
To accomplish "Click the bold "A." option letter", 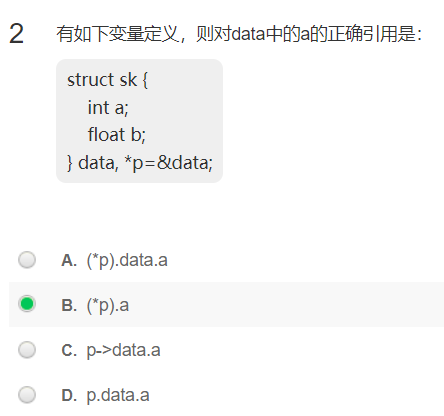I will pos(69,260).
